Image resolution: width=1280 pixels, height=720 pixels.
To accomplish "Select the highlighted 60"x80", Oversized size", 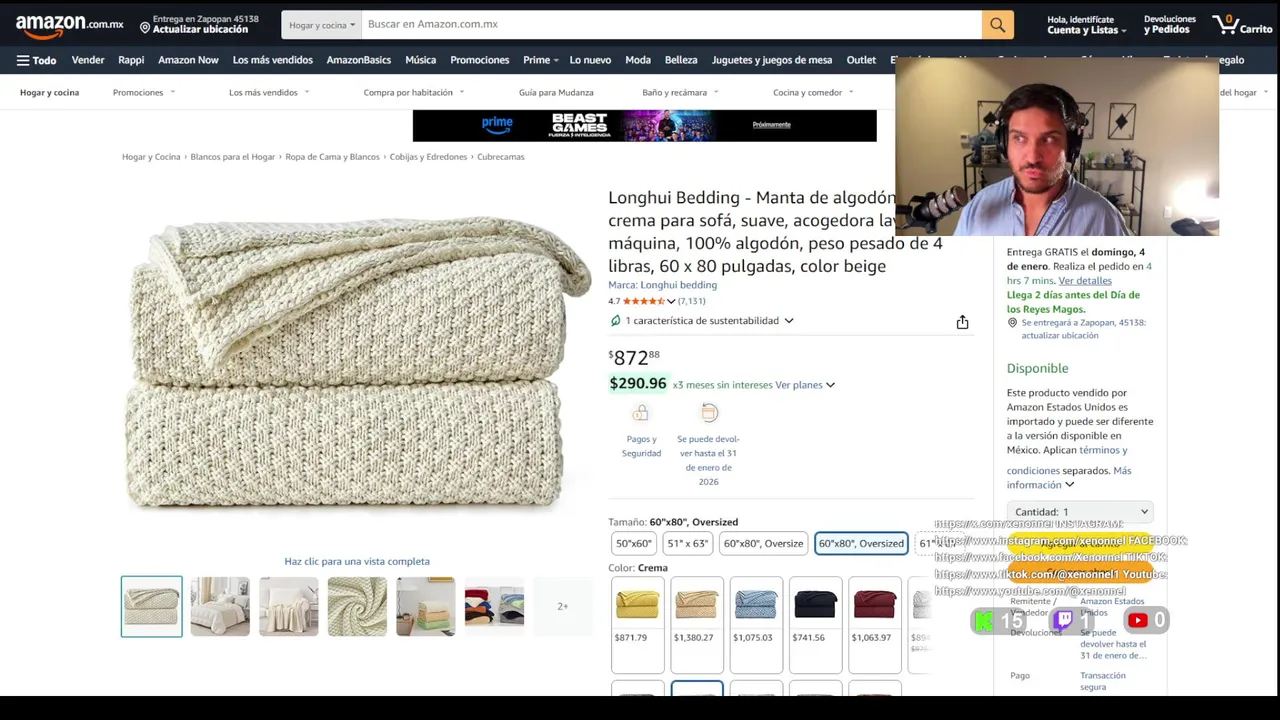I will click(x=861, y=543).
